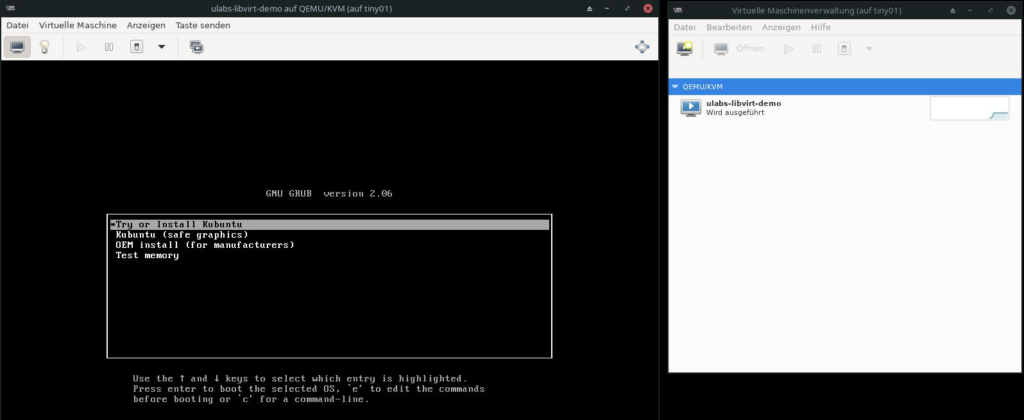Open the snapshot management icon
The width and height of the screenshot is (1024, 420).
coord(197,47)
